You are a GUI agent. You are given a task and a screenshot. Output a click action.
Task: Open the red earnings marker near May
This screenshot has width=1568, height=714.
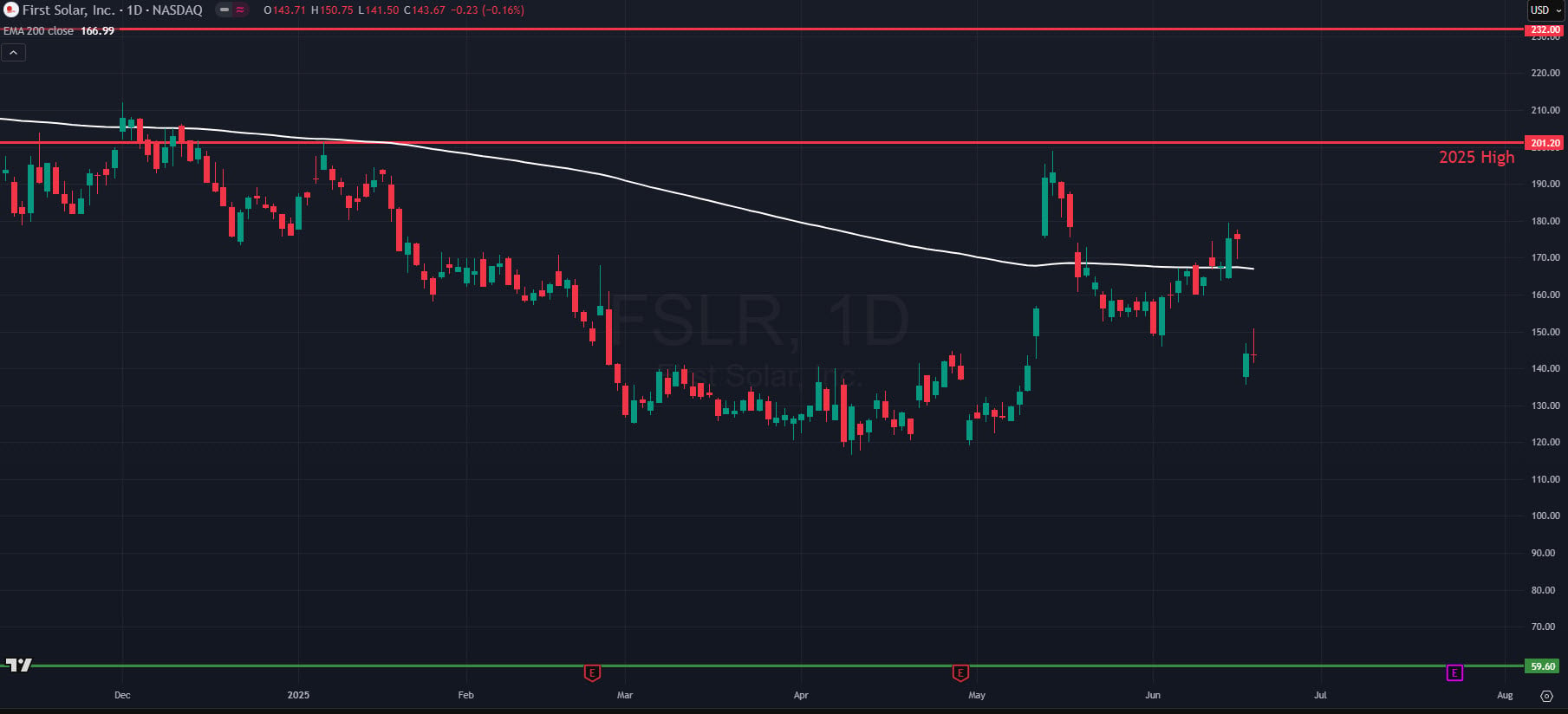pyautogui.click(x=960, y=672)
